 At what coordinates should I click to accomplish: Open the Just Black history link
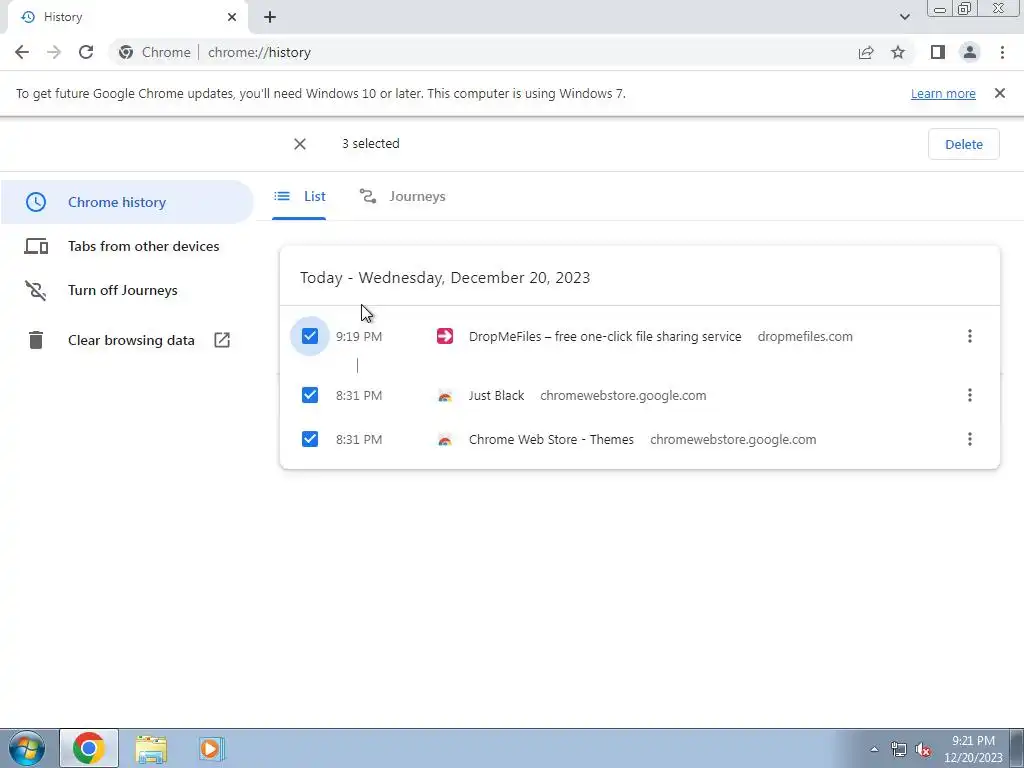coord(496,396)
